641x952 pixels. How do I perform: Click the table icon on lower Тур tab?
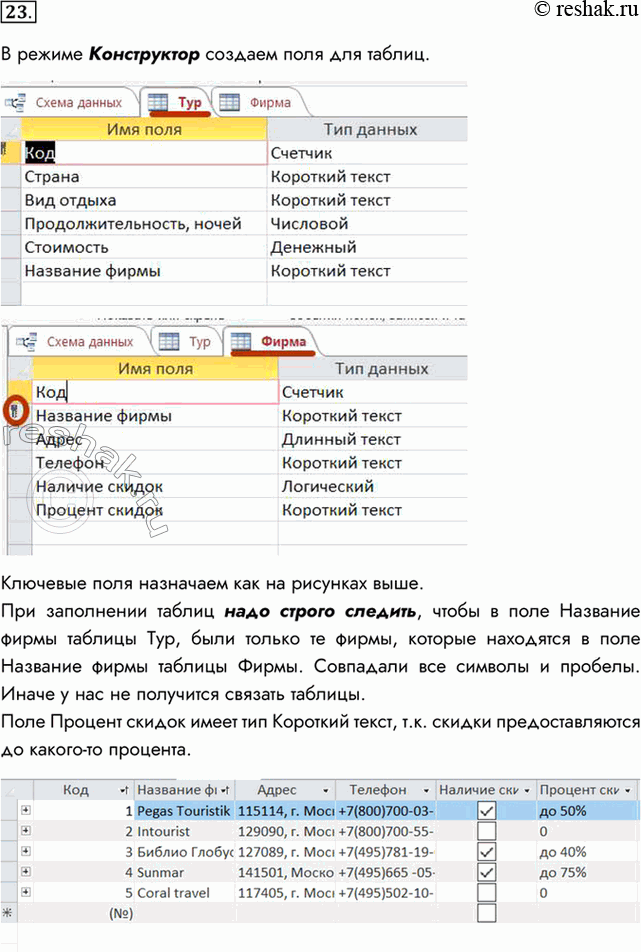point(169,341)
